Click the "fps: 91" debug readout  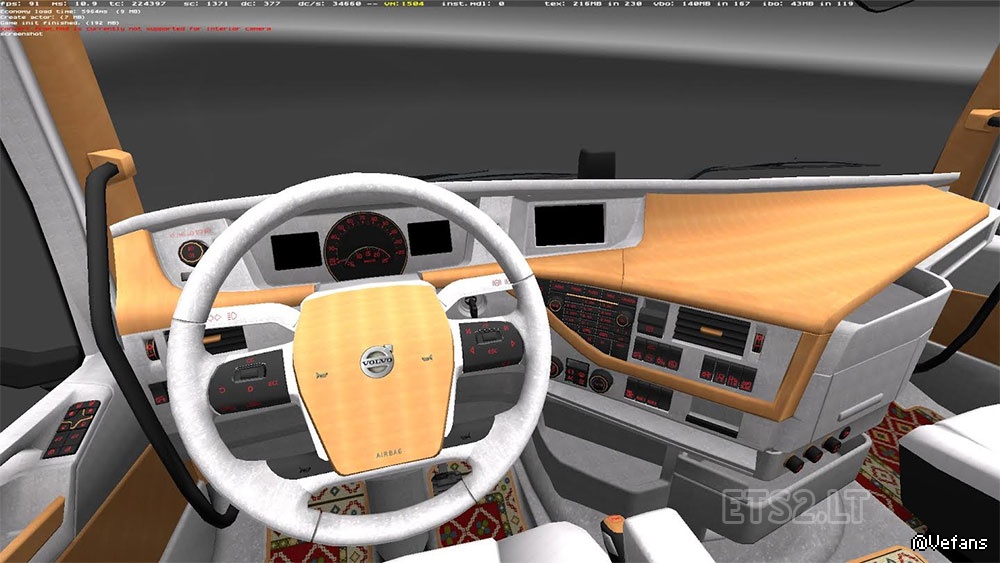pyautogui.click(x=20, y=4)
